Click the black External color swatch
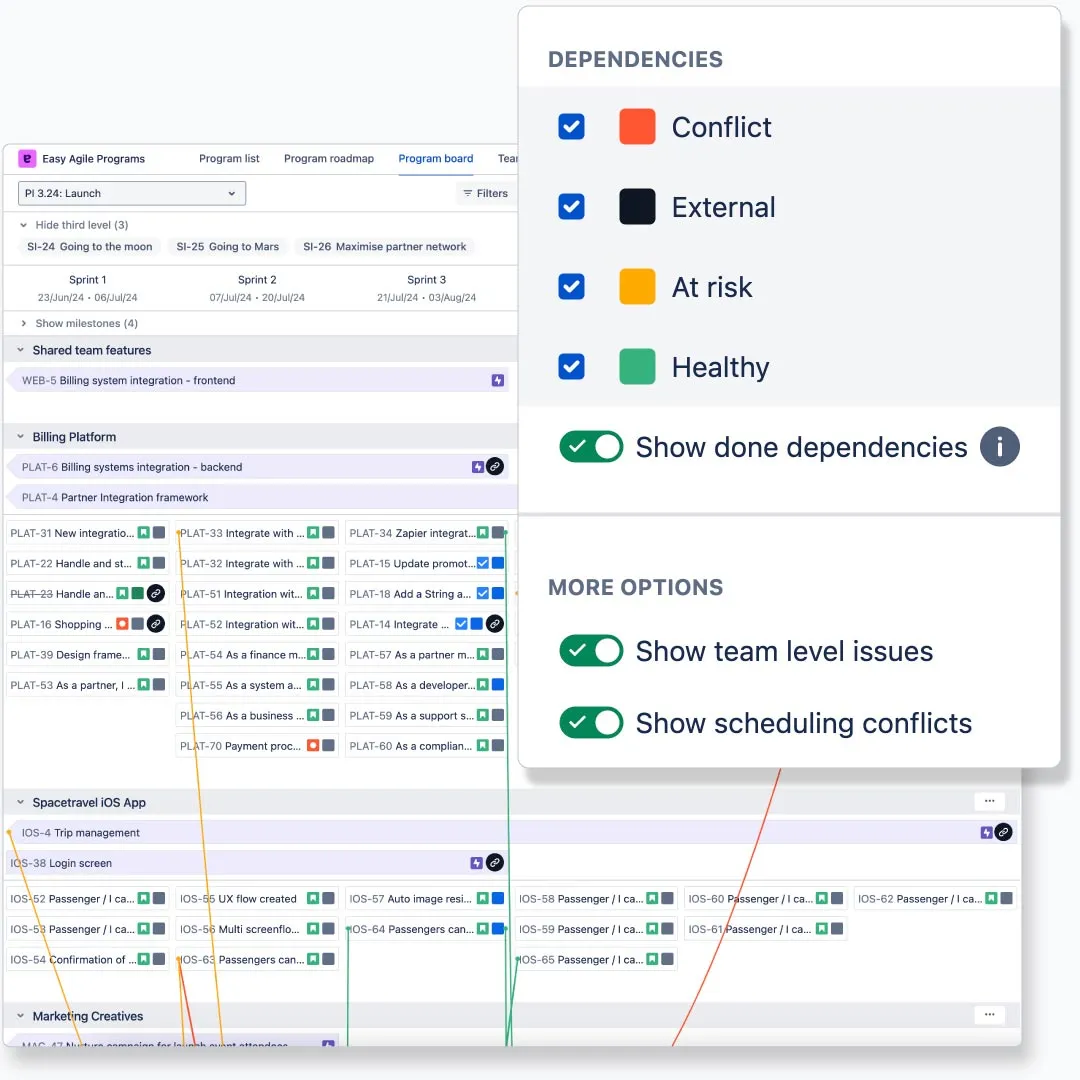 click(637, 207)
